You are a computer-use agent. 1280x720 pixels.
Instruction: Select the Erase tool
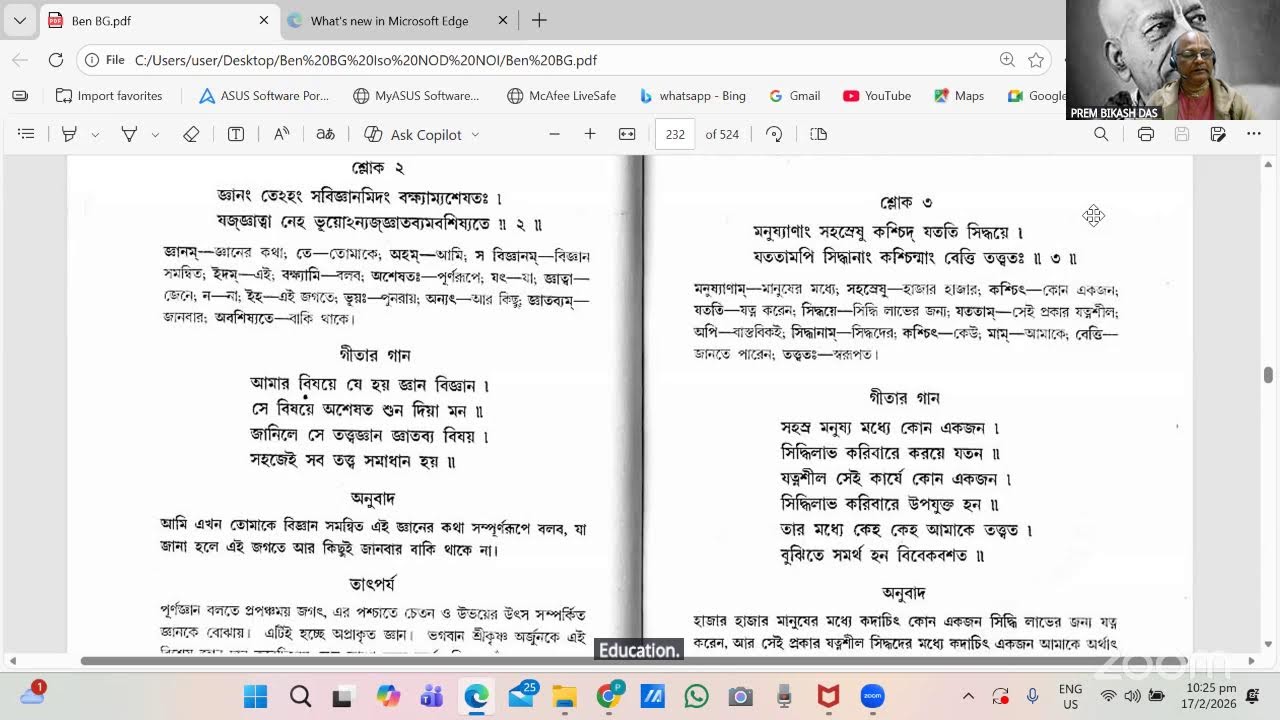pos(191,134)
